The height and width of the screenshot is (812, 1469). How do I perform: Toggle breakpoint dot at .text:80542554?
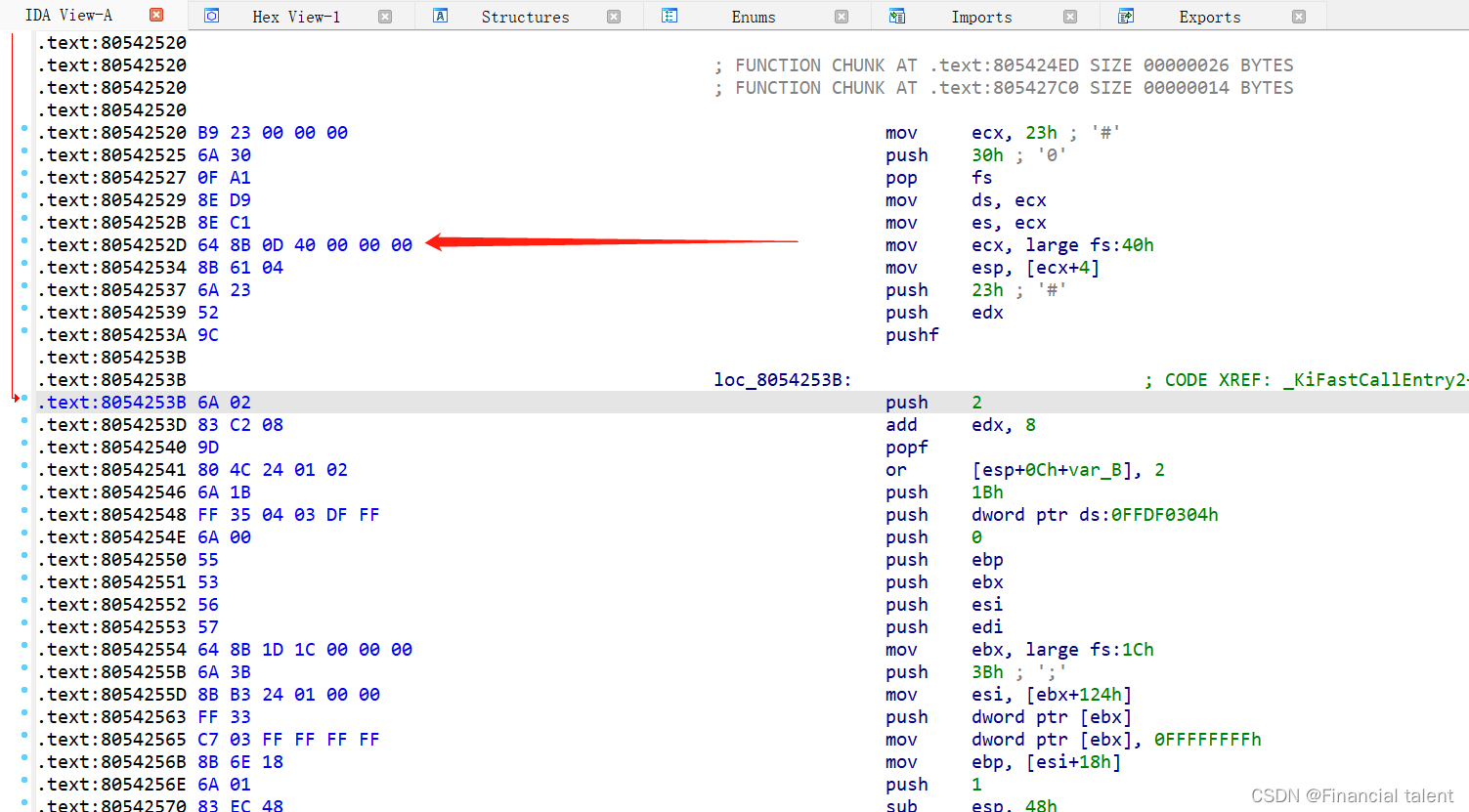coord(24,645)
